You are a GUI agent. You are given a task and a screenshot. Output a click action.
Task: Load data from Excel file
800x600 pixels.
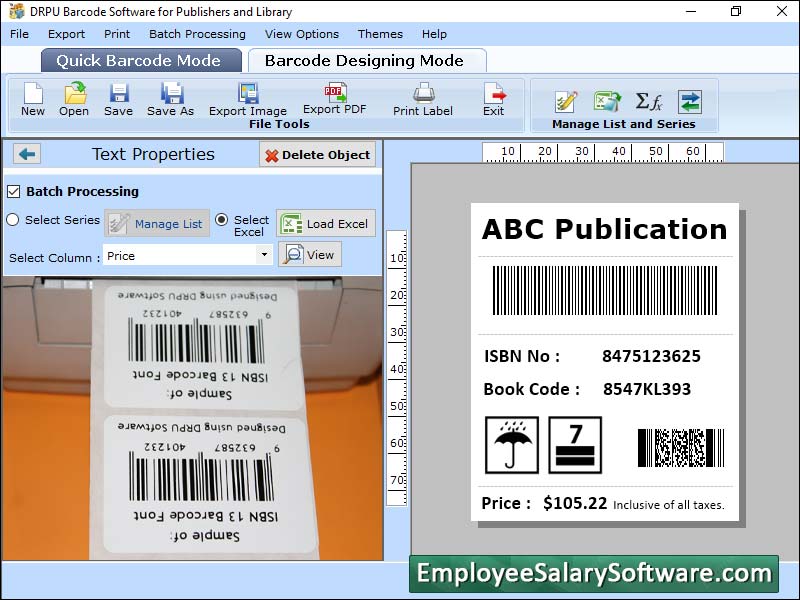(326, 221)
